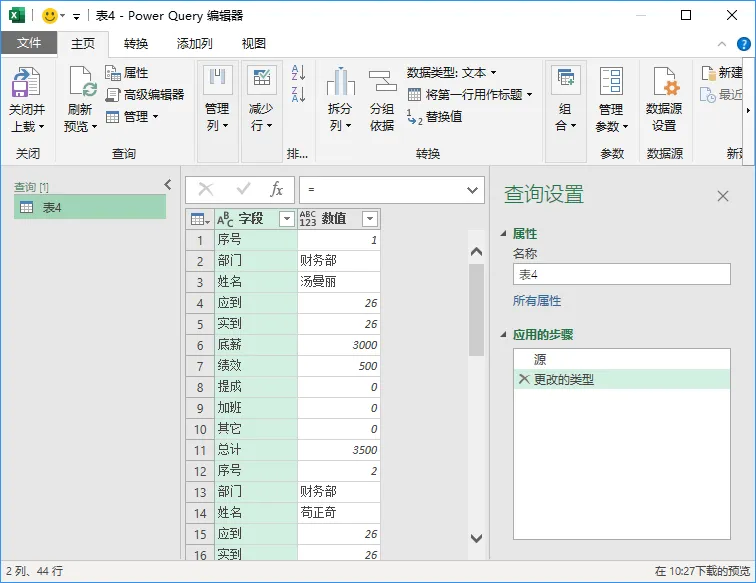Select 总计 cell in row 11
The image size is (756, 583).
click(x=256, y=450)
